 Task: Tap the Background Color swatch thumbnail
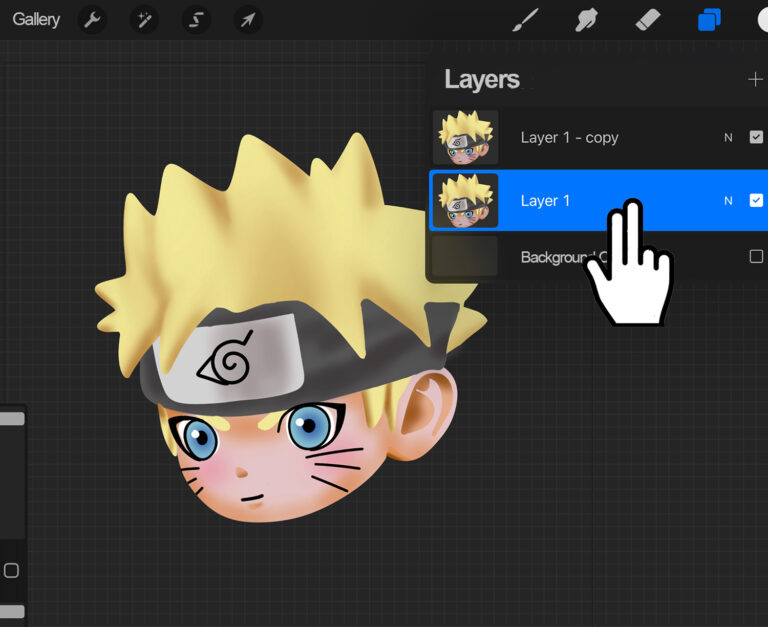click(465, 256)
